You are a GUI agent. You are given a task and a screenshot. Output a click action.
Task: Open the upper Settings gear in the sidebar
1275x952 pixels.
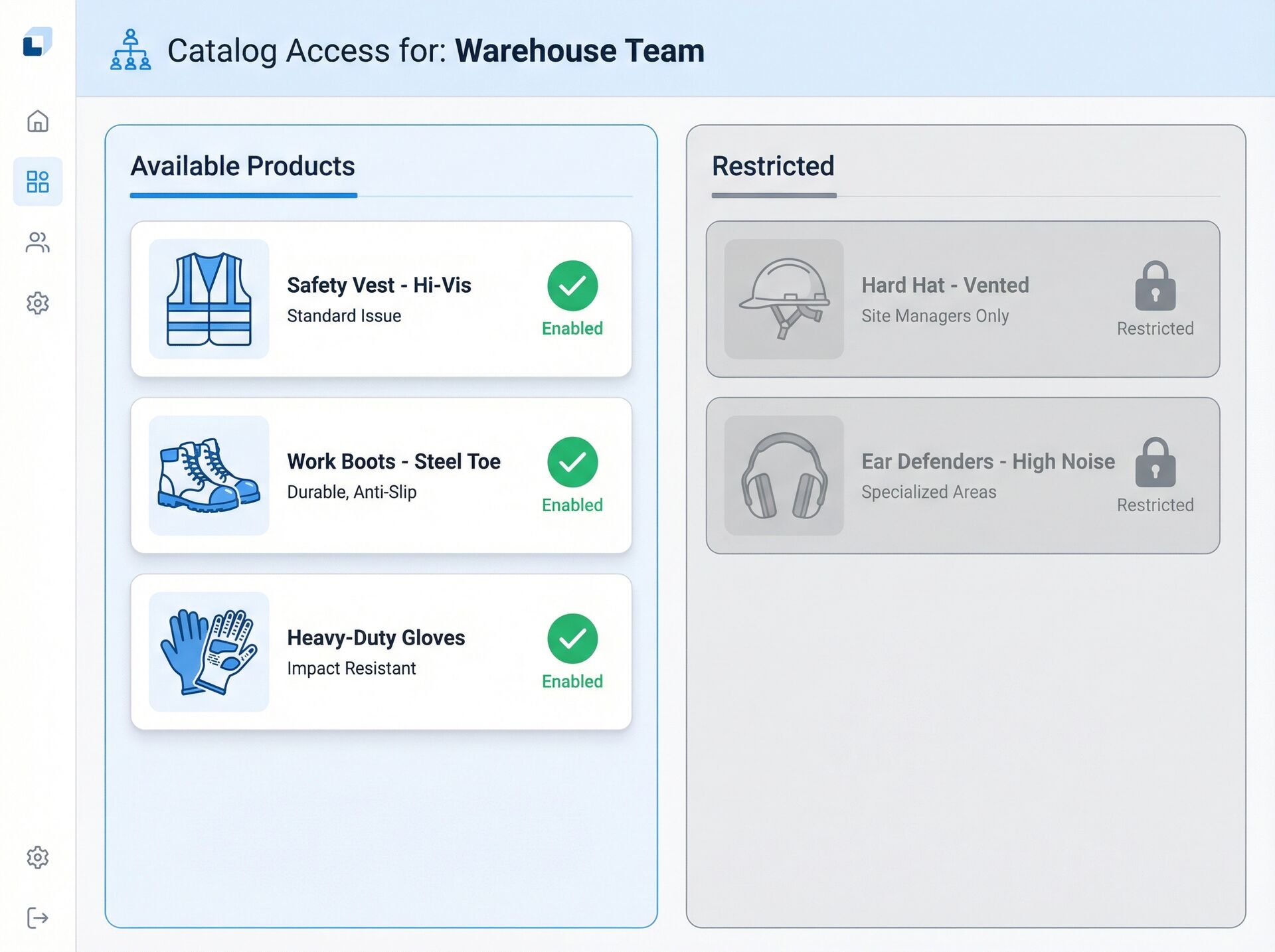38,303
